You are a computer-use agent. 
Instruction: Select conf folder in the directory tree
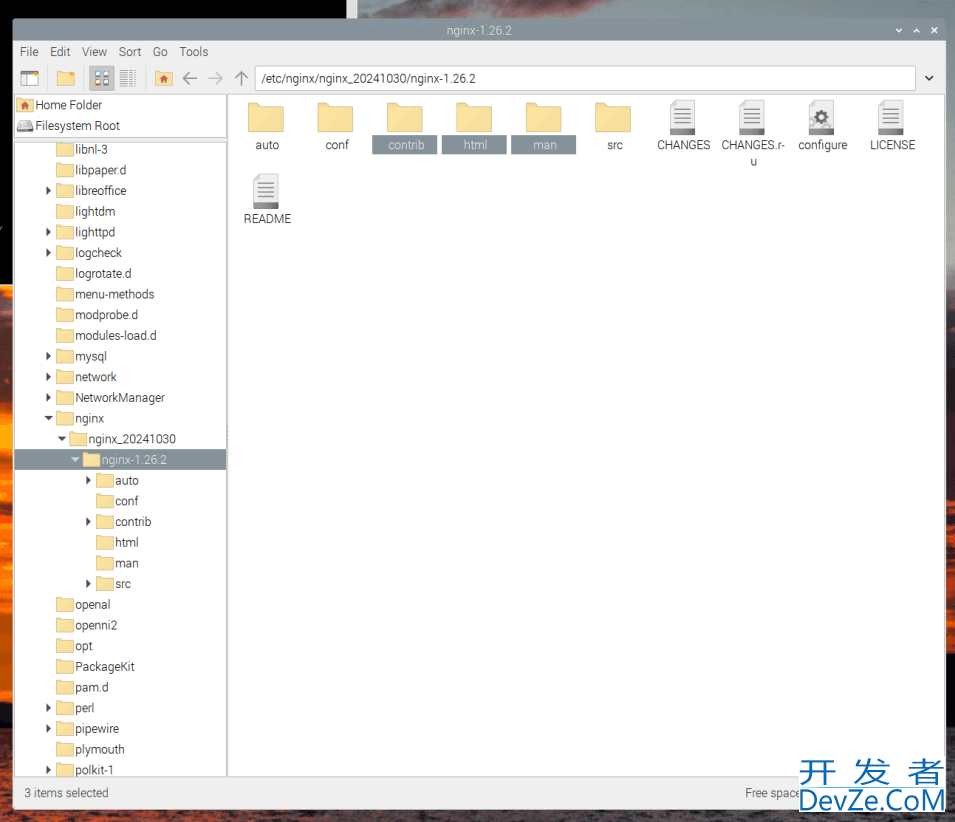pos(118,501)
